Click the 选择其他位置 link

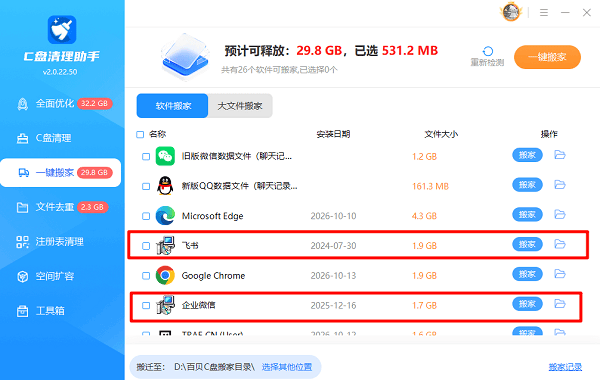[x=287, y=367]
